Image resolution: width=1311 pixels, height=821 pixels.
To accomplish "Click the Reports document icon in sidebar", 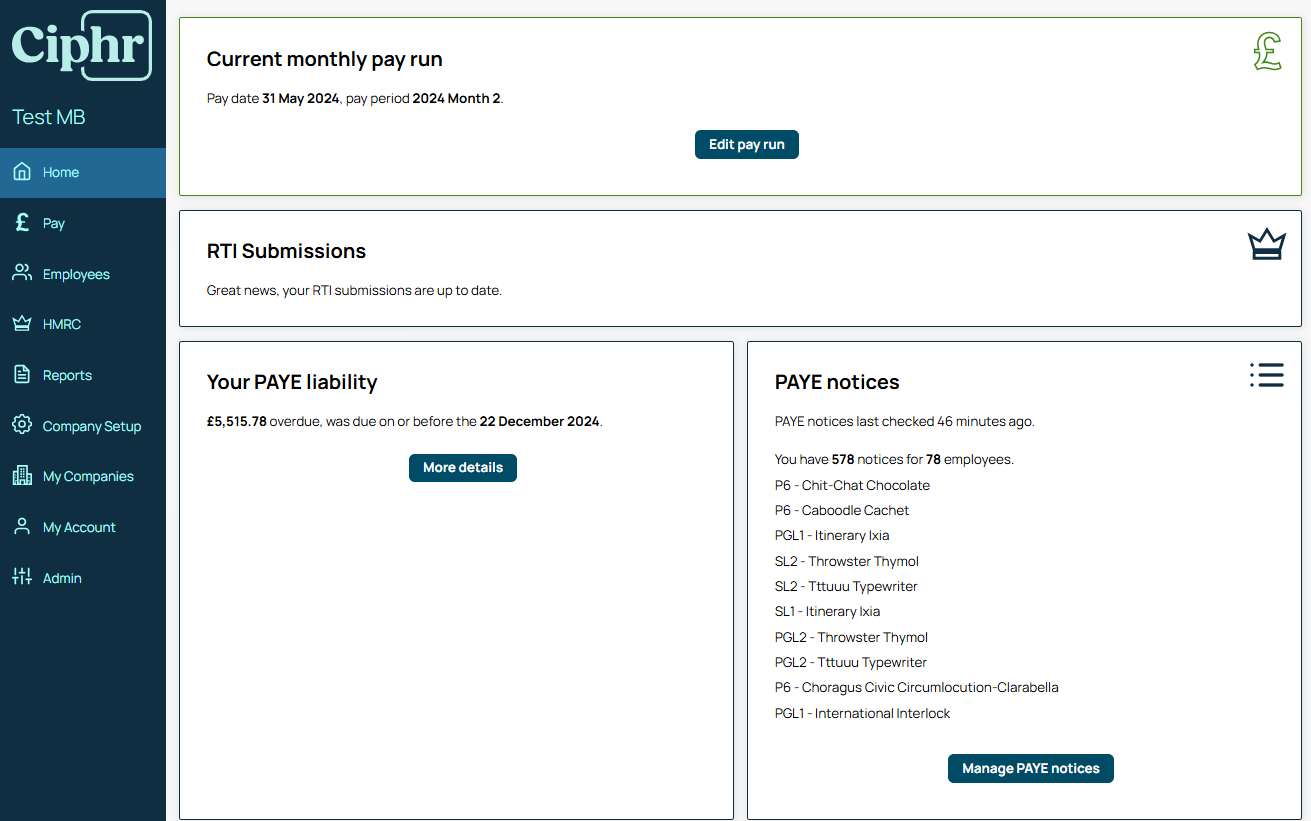I will coord(22,375).
